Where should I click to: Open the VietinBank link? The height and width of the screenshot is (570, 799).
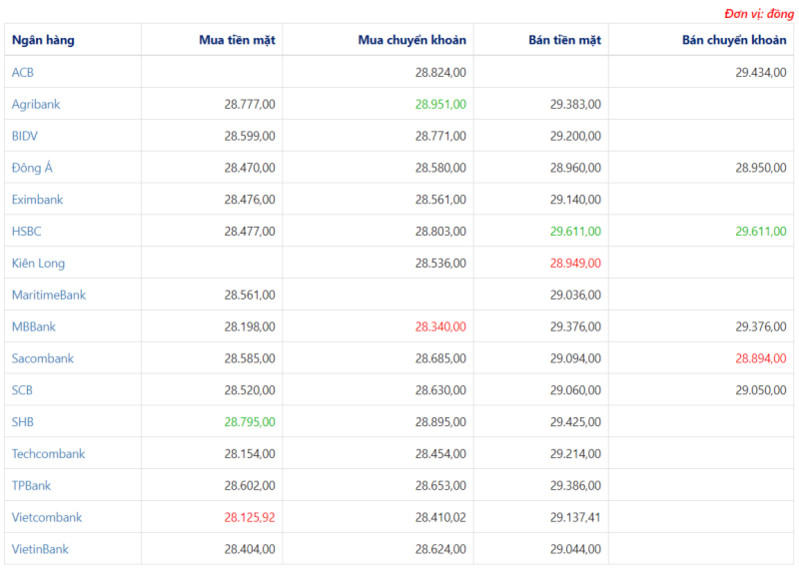(40, 549)
